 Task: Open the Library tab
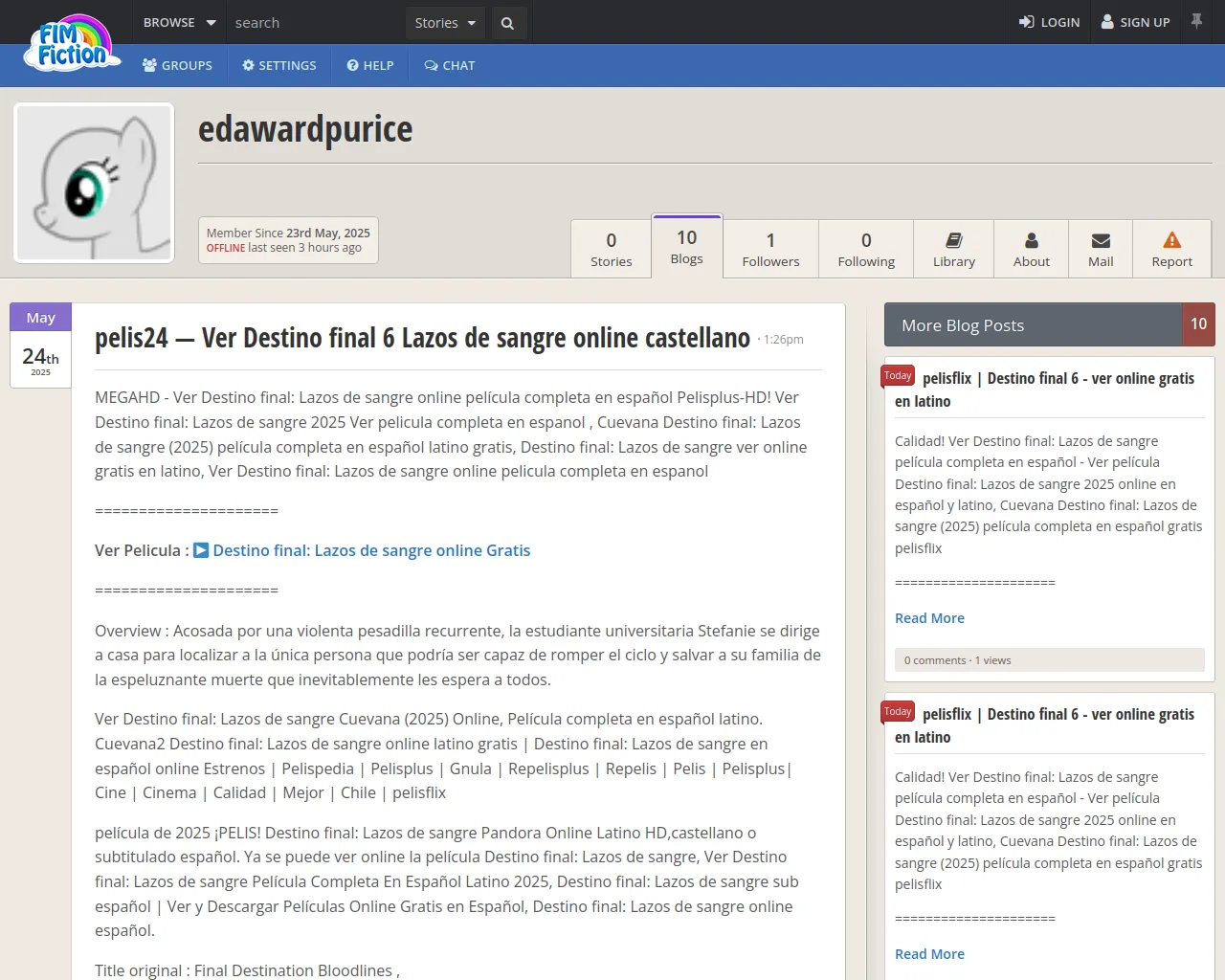954,249
